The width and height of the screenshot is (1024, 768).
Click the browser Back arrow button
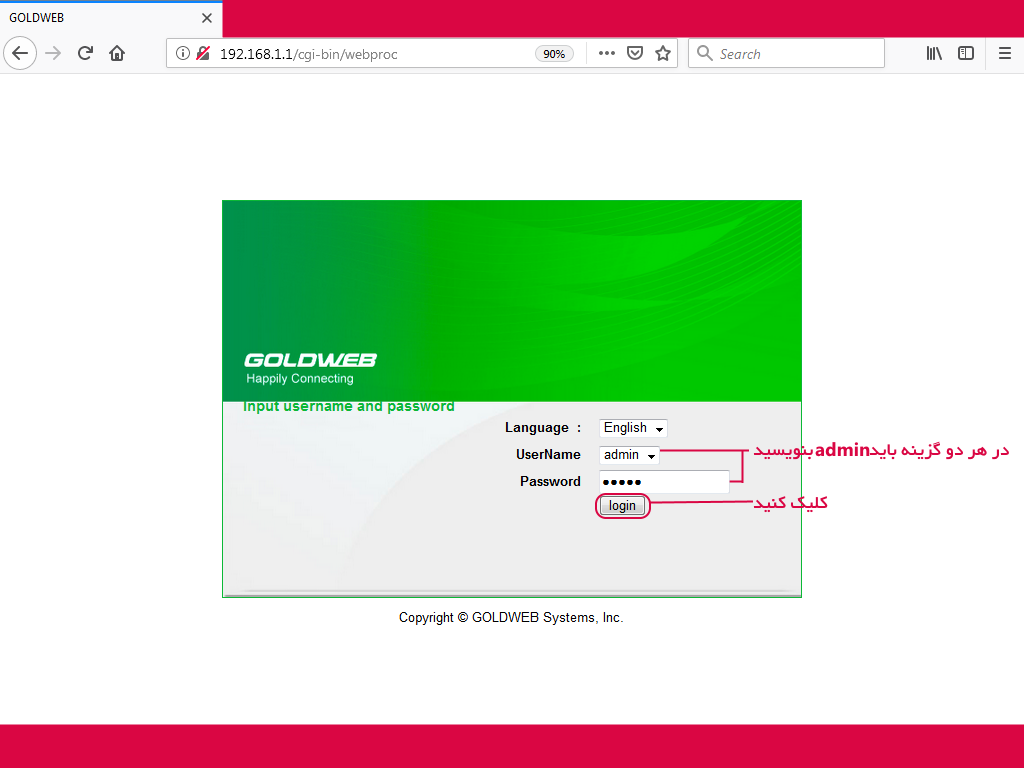click(20, 54)
